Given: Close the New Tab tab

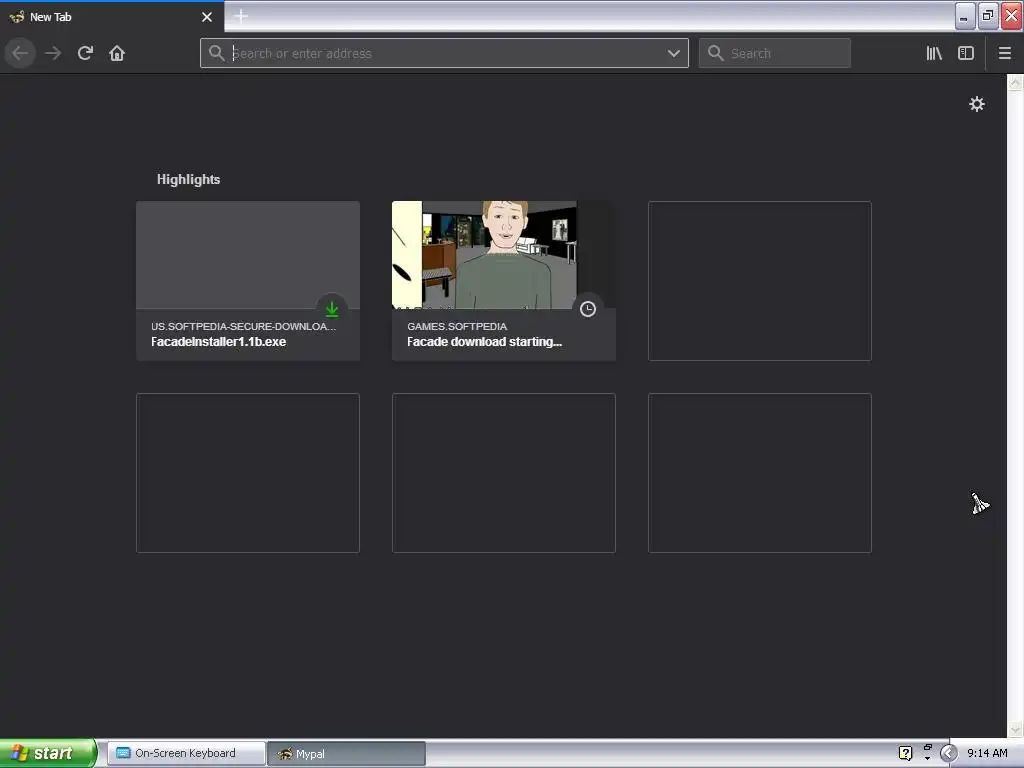Looking at the screenshot, I should (207, 17).
